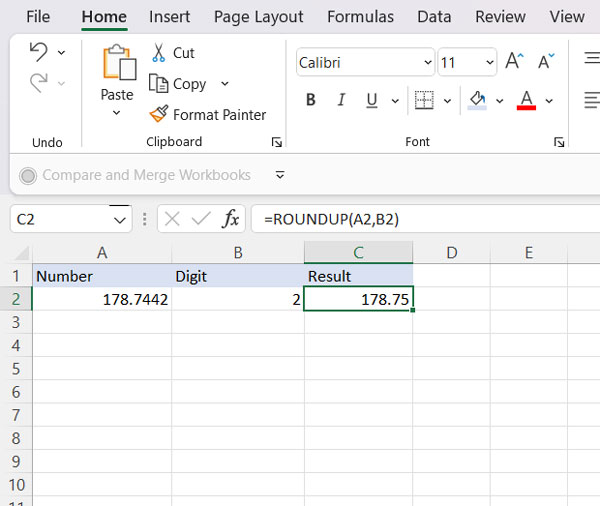This screenshot has height=506, width=600.
Task: Switch to the Page Layout tab
Action: point(259,17)
